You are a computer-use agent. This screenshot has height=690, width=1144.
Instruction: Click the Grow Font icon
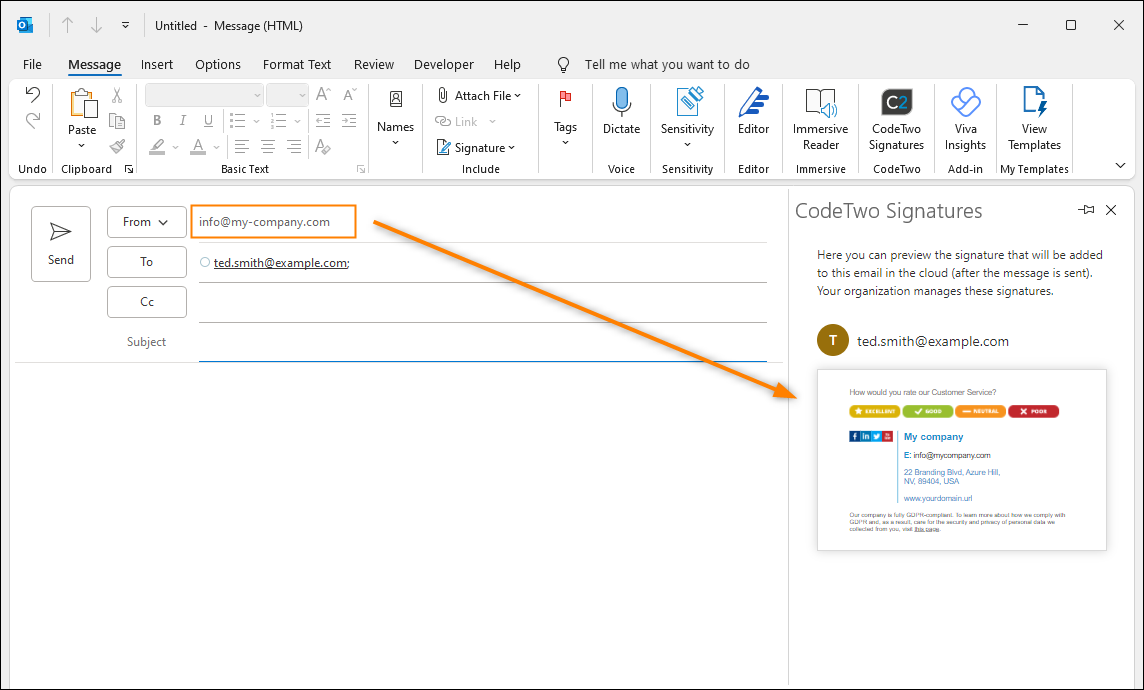322,95
